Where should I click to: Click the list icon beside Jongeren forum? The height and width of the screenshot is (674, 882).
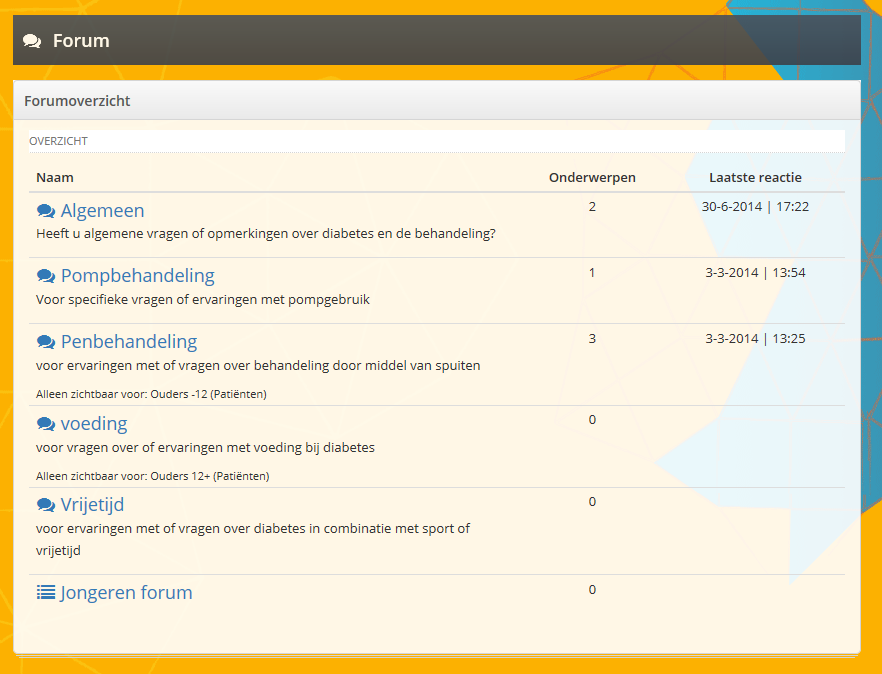[x=46, y=593]
